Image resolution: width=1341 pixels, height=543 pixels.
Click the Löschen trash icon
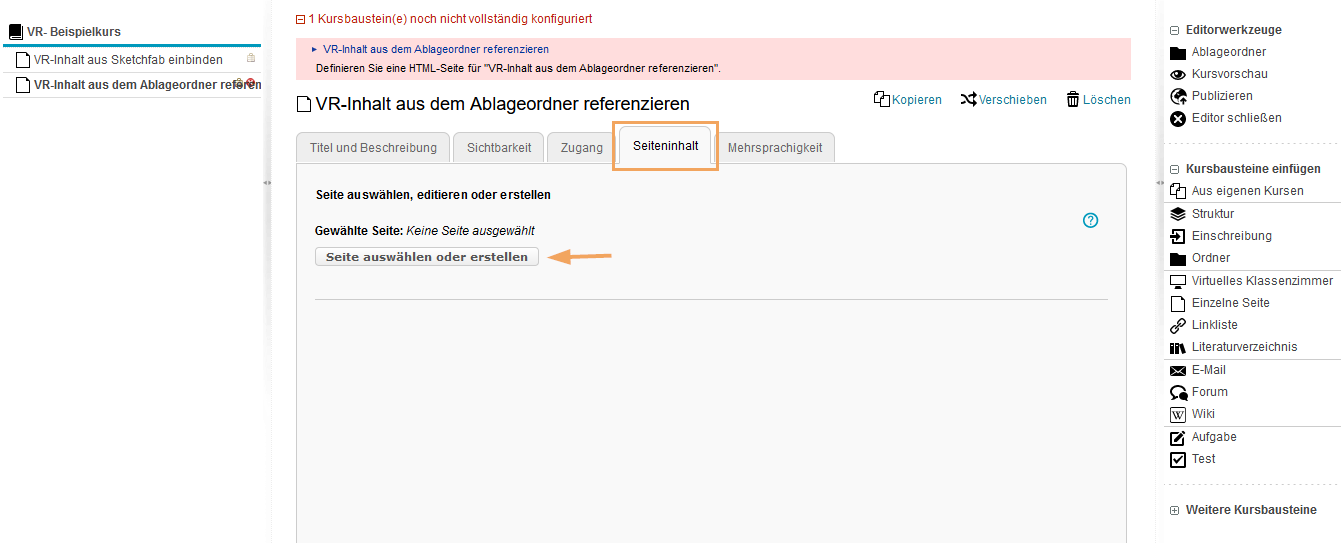pyautogui.click(x=1072, y=99)
